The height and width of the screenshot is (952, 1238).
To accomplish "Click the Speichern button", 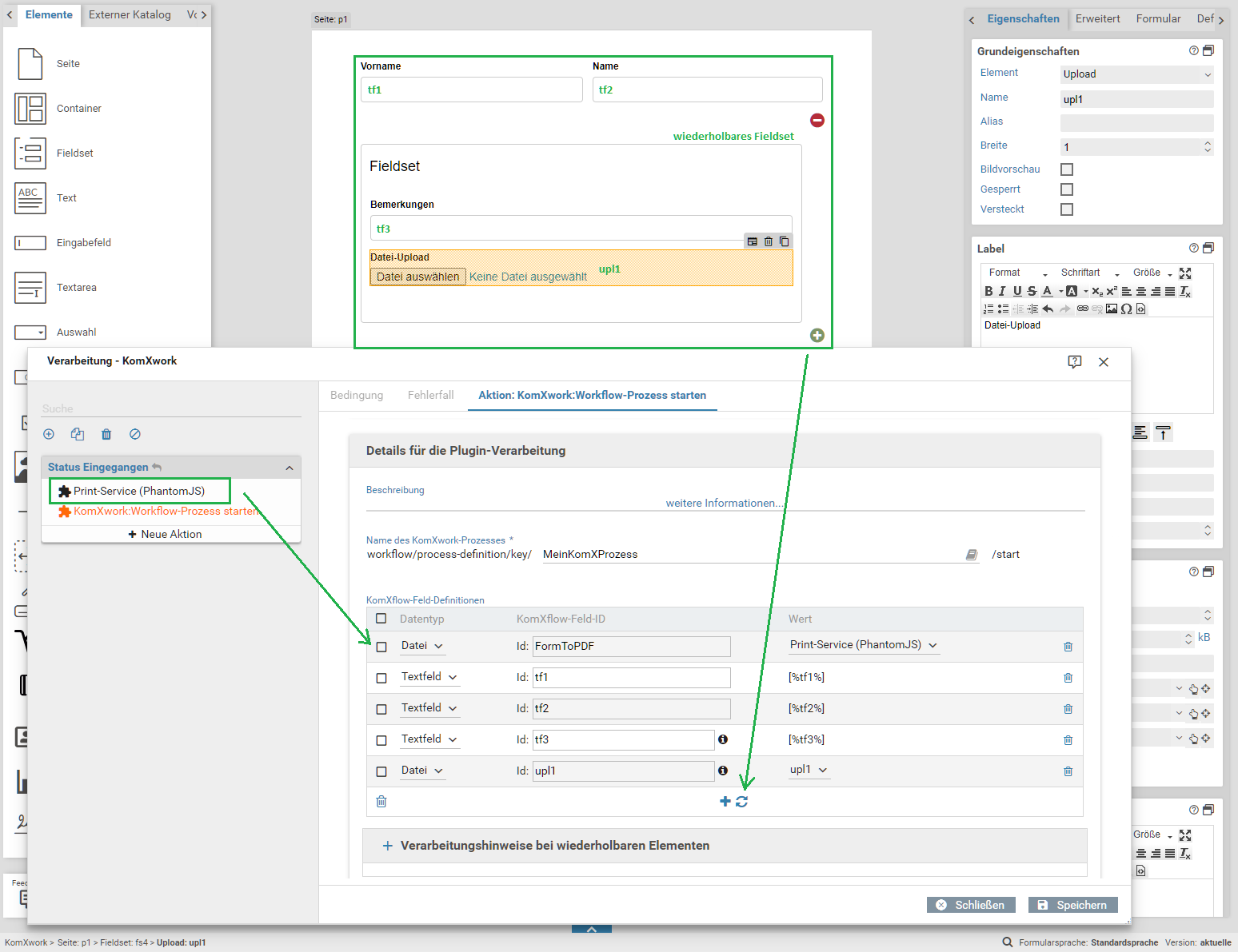I will pyautogui.click(x=1073, y=904).
